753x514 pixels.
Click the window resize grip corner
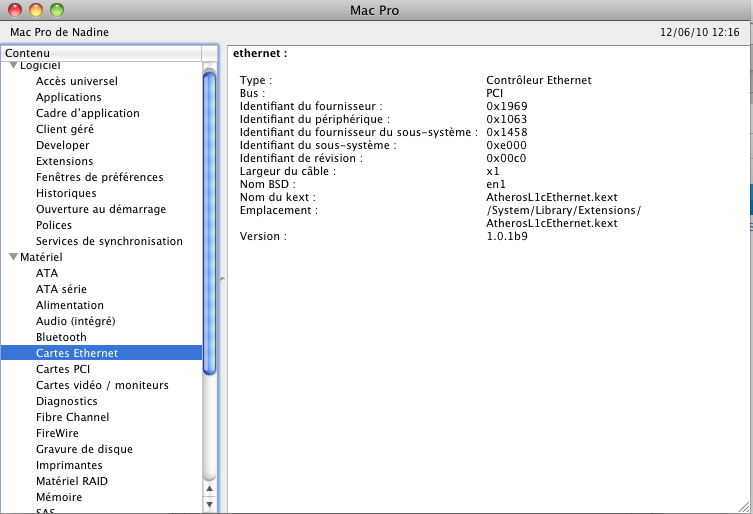pos(744,506)
